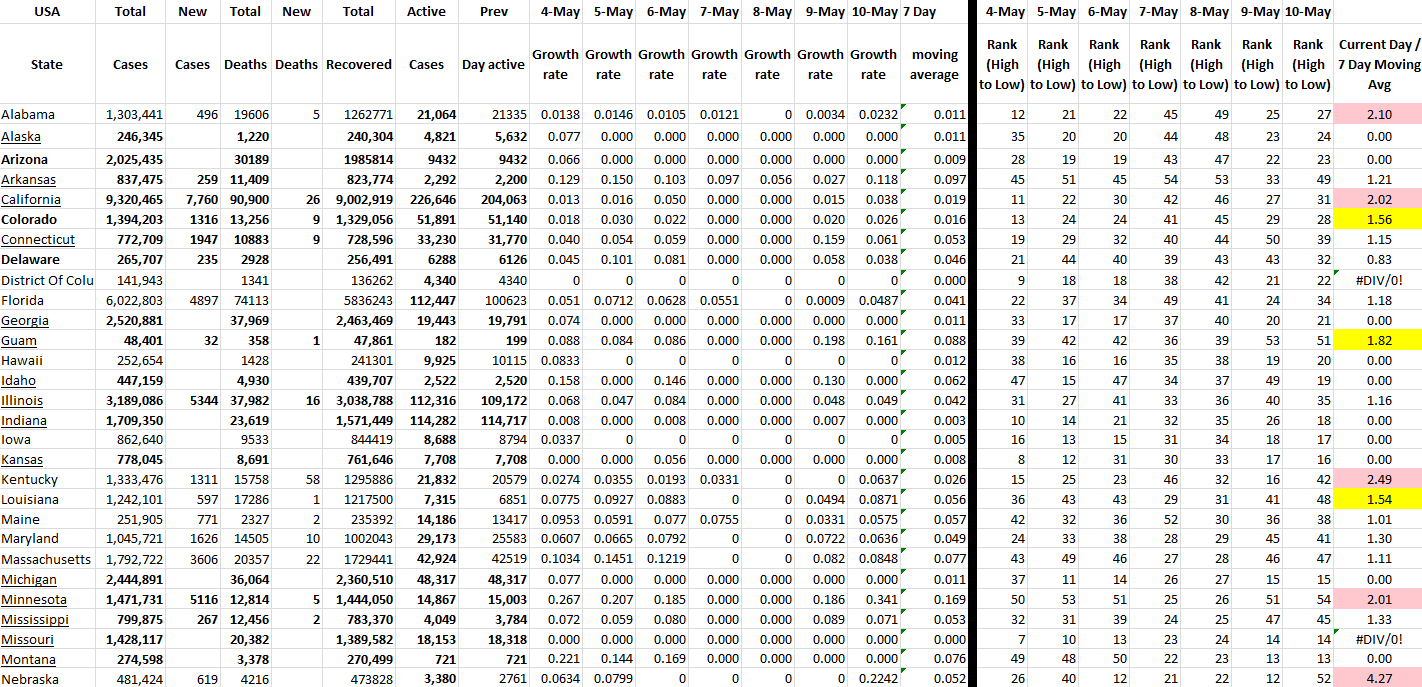Click the Montana state link
This screenshot has width=1422, height=687.
pos(28,660)
